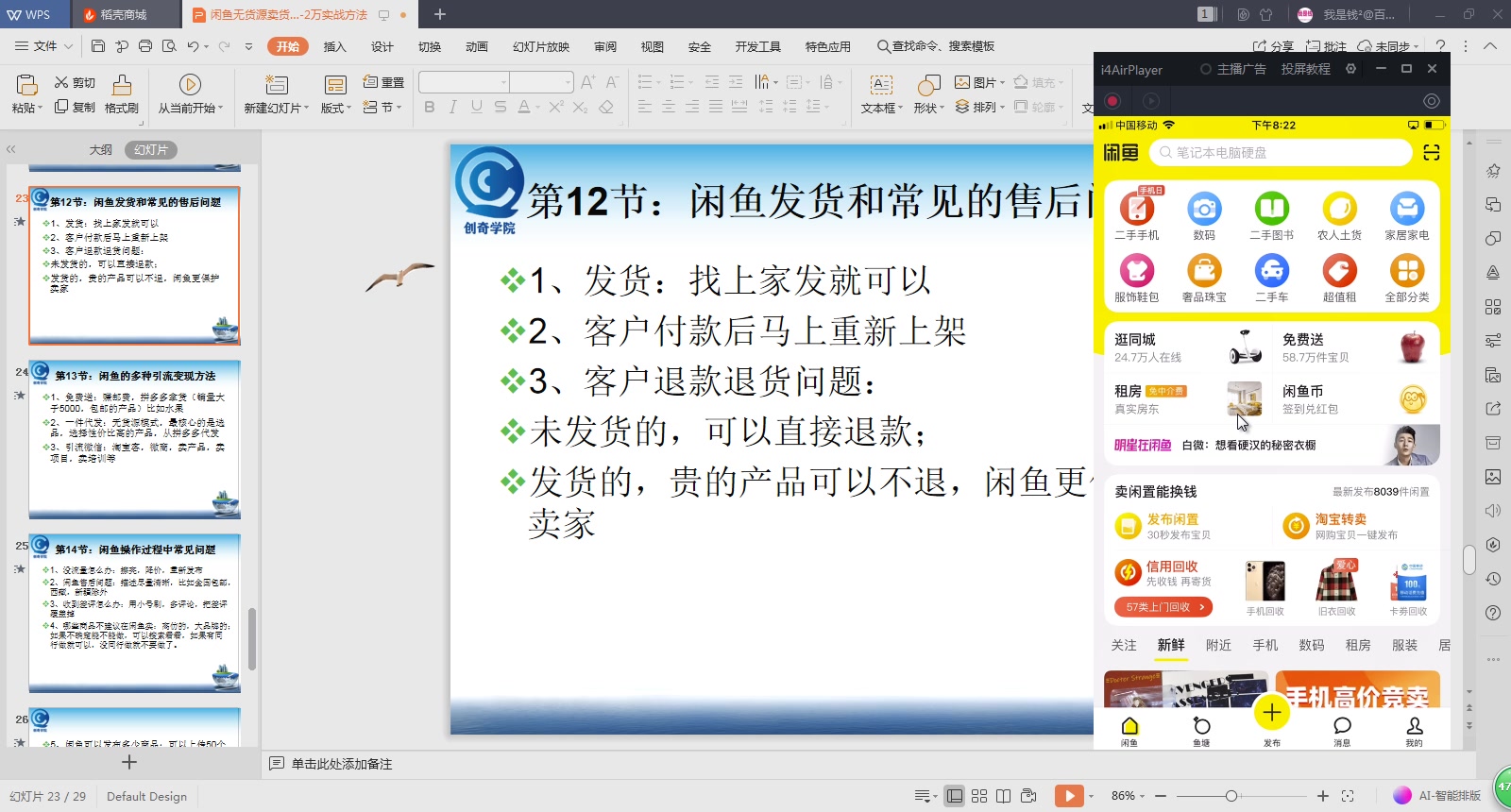Click Xianyu search field 笔记本电脑硬盘

click(x=1281, y=152)
